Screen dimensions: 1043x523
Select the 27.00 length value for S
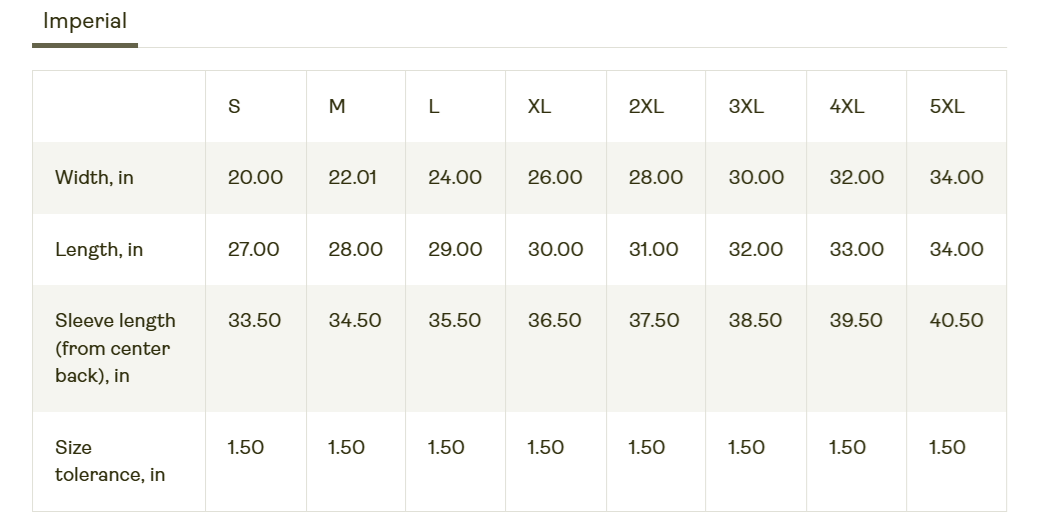(253, 250)
